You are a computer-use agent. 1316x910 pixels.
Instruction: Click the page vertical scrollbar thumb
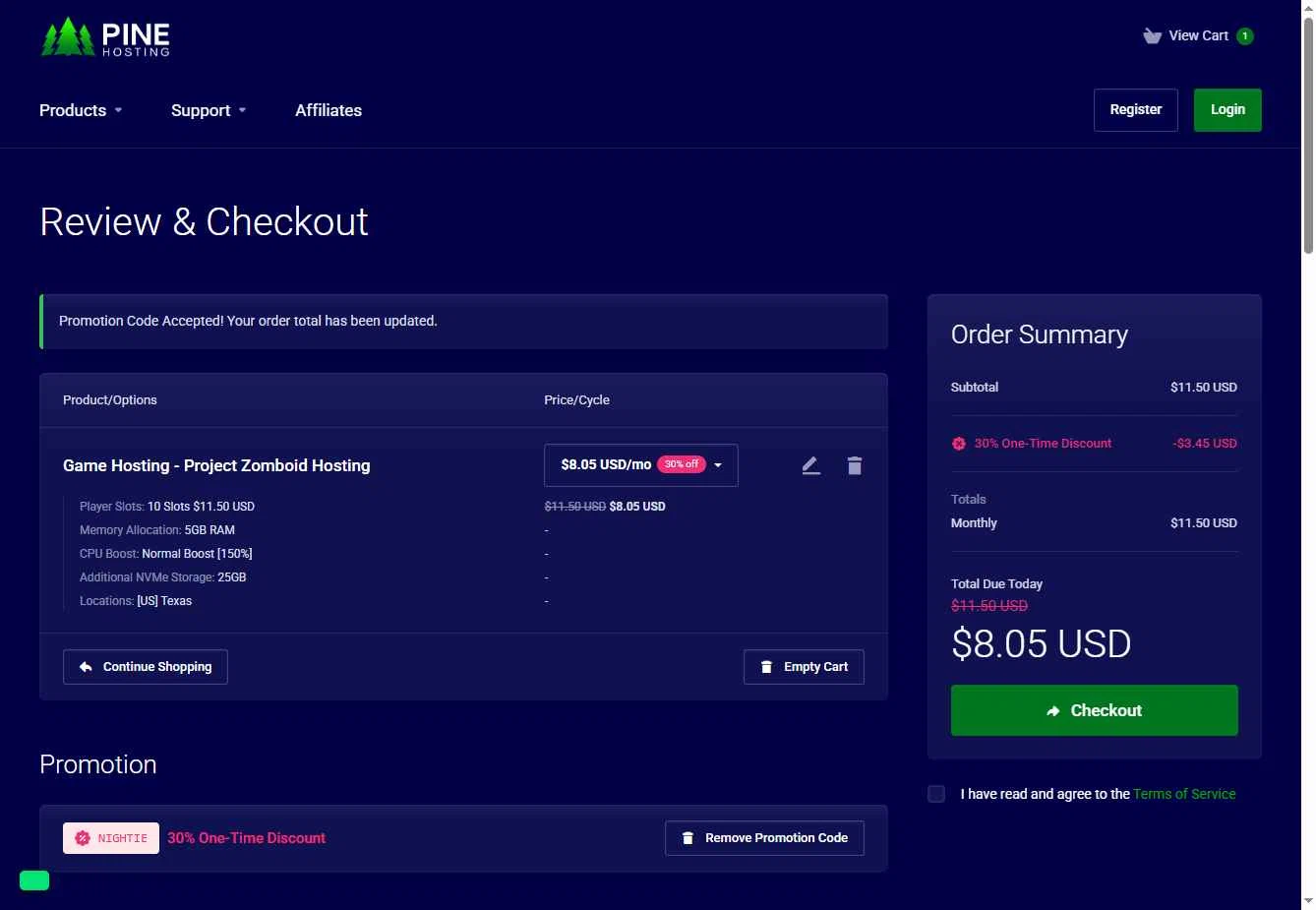click(1308, 138)
